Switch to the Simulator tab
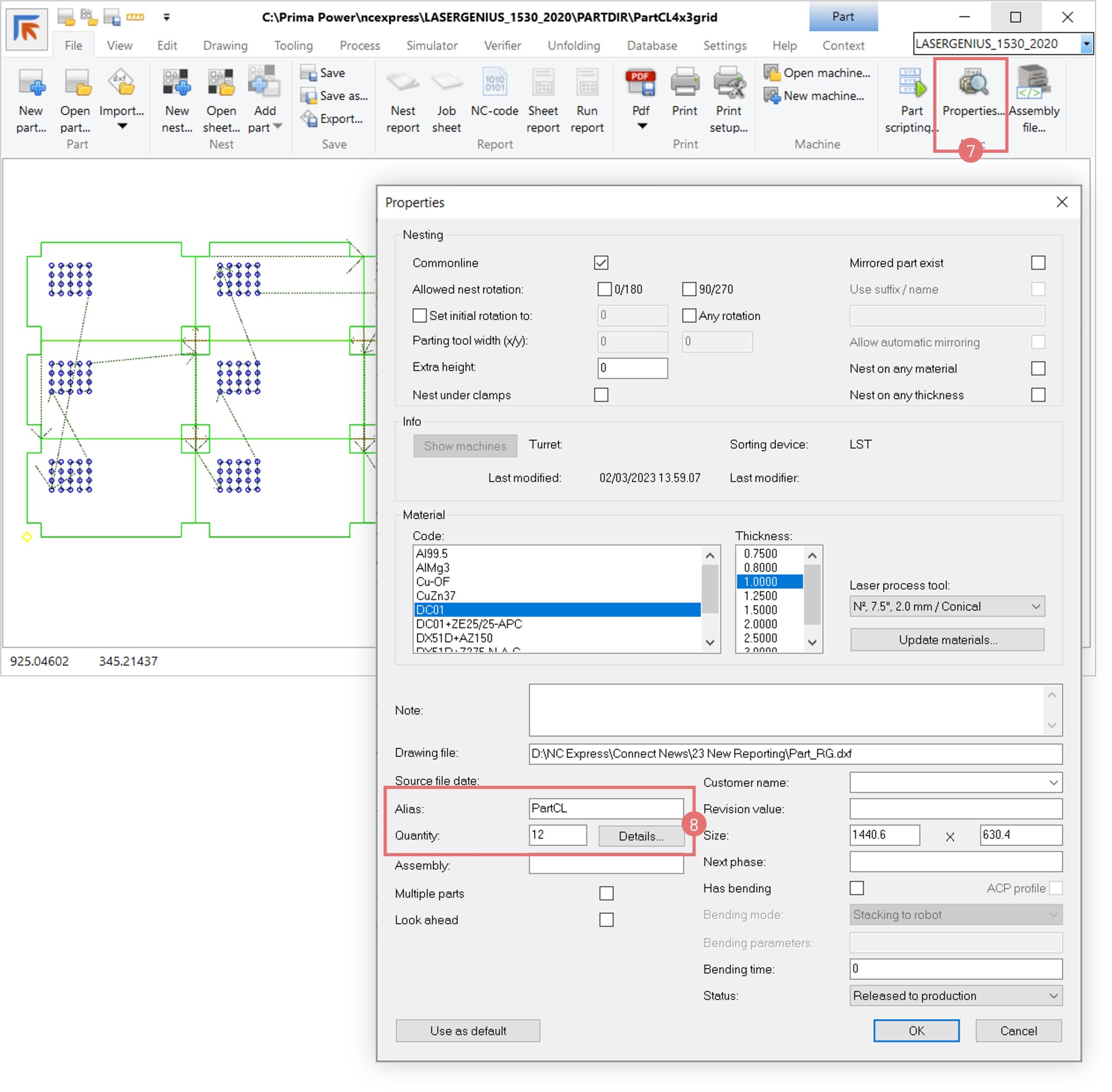This screenshot has width=1112, height=1092. point(431,45)
